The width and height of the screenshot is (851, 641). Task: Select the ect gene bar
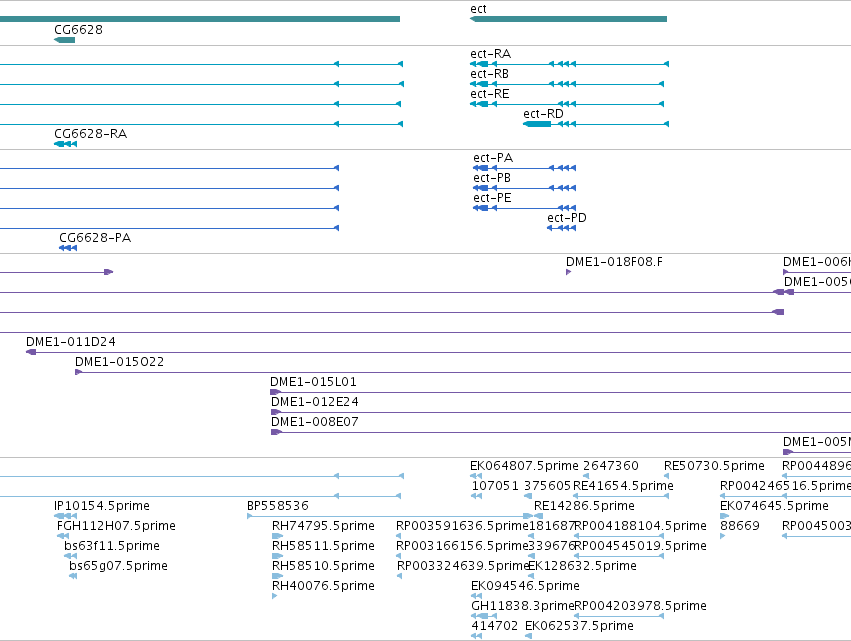click(568, 19)
